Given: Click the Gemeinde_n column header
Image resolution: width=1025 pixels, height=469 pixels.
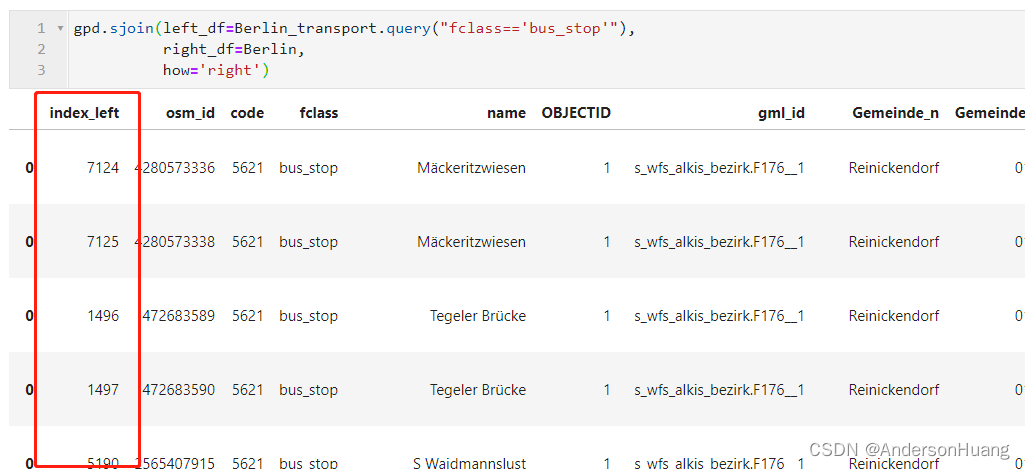Looking at the screenshot, I should (896, 113).
